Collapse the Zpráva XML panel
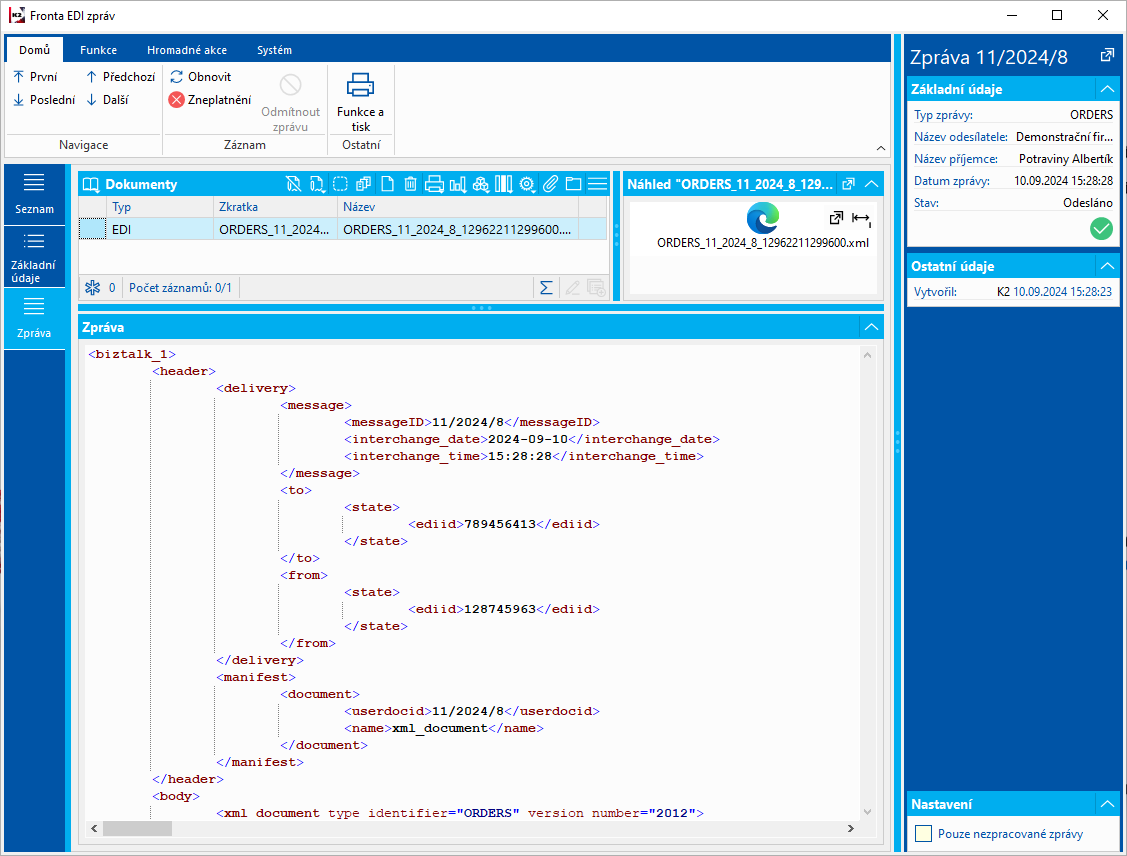 tap(872, 327)
